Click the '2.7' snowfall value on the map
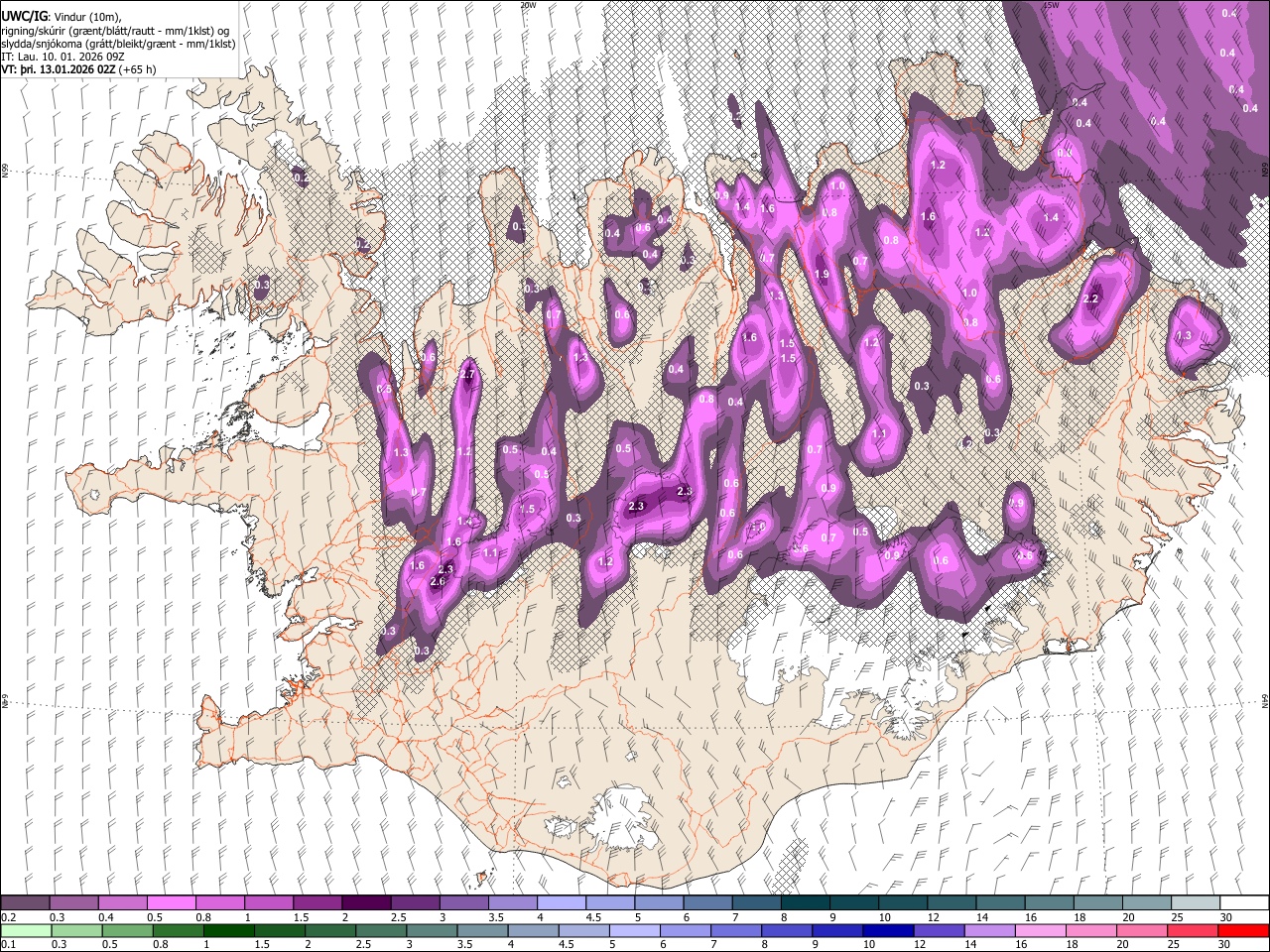The height and width of the screenshot is (952, 1270). [468, 375]
